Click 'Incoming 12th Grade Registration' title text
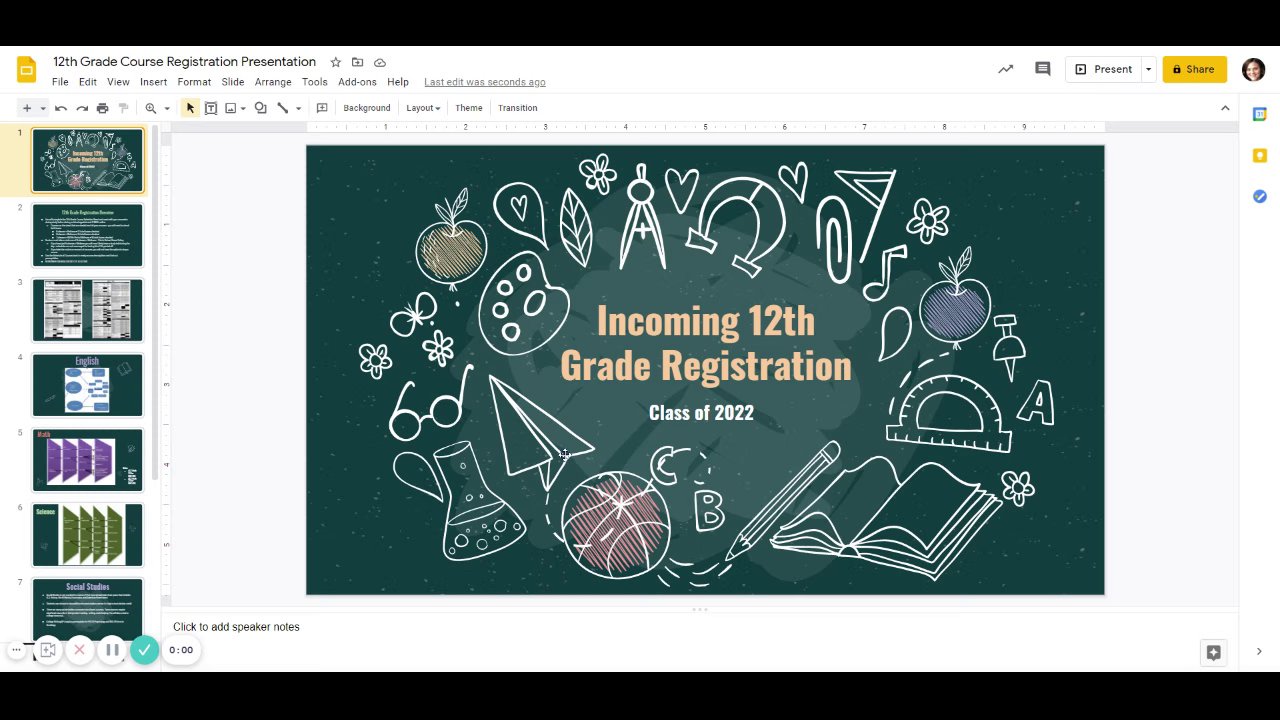 (x=705, y=343)
